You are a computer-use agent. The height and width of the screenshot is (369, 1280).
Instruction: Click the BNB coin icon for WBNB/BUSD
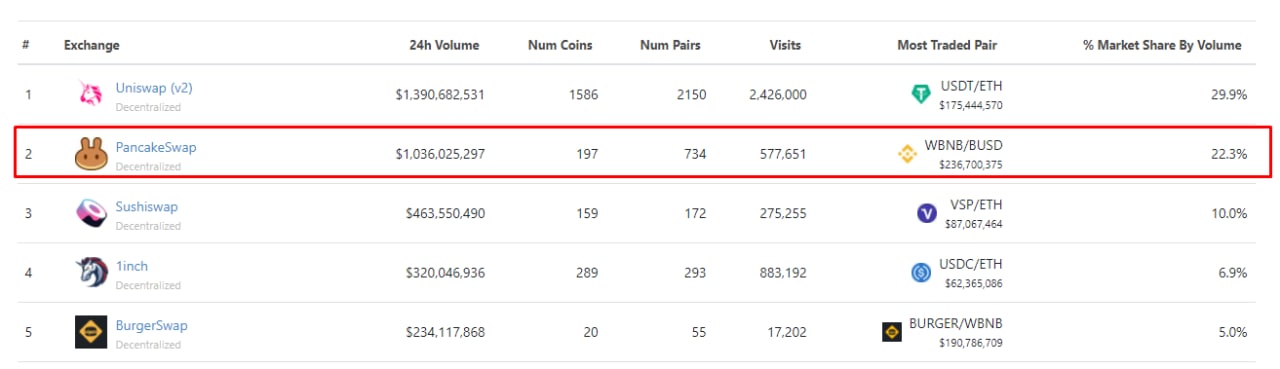click(x=908, y=154)
